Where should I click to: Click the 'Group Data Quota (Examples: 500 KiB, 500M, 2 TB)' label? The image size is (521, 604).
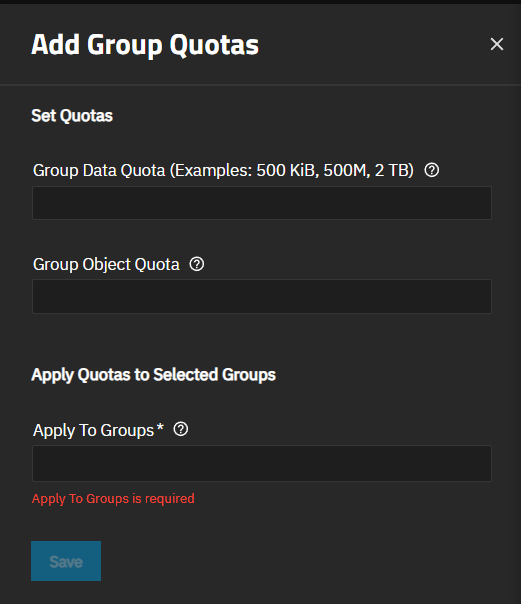point(223,170)
